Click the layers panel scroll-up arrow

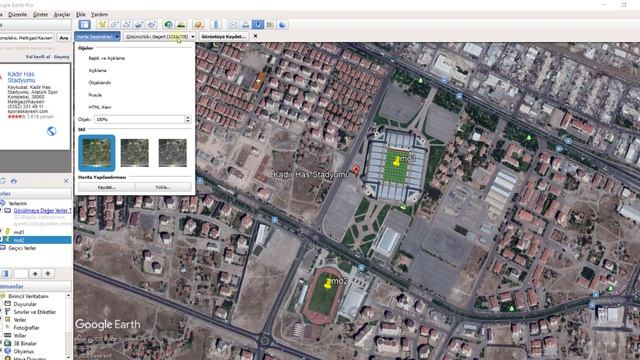tap(68, 296)
